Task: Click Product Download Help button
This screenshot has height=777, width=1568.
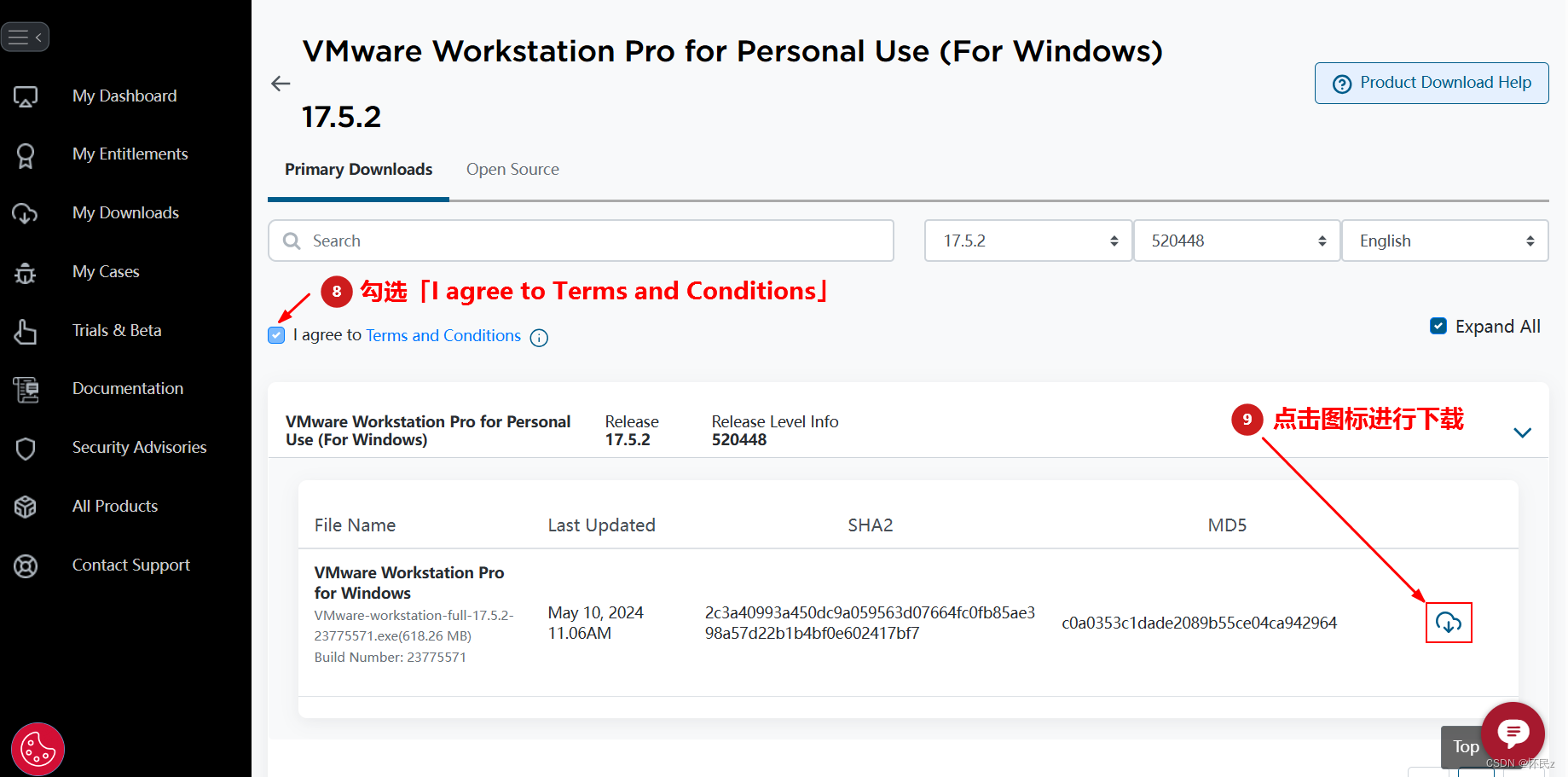Action: [1432, 83]
